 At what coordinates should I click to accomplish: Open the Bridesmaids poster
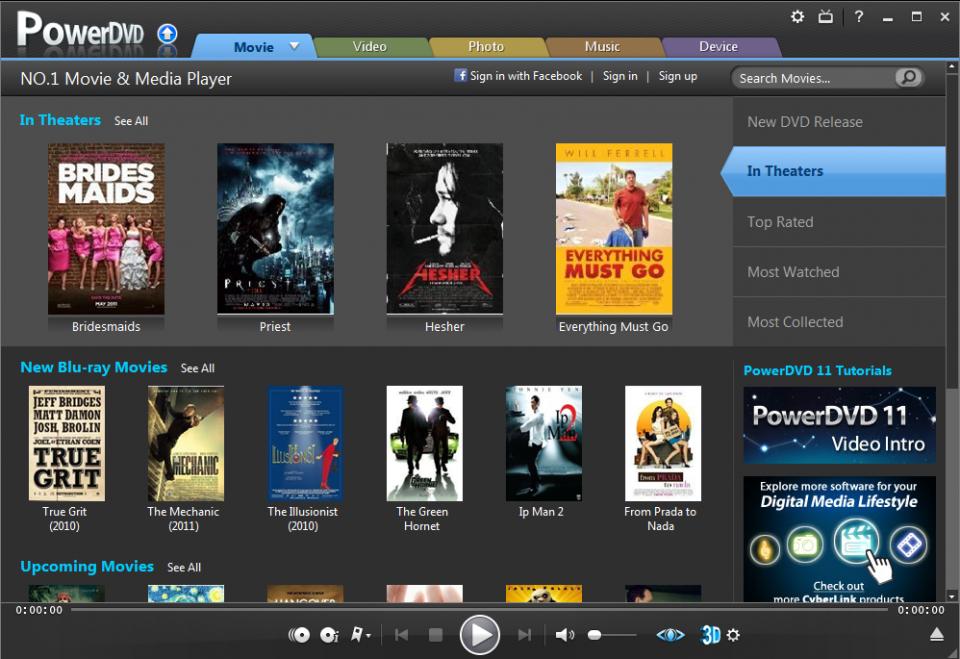point(106,228)
